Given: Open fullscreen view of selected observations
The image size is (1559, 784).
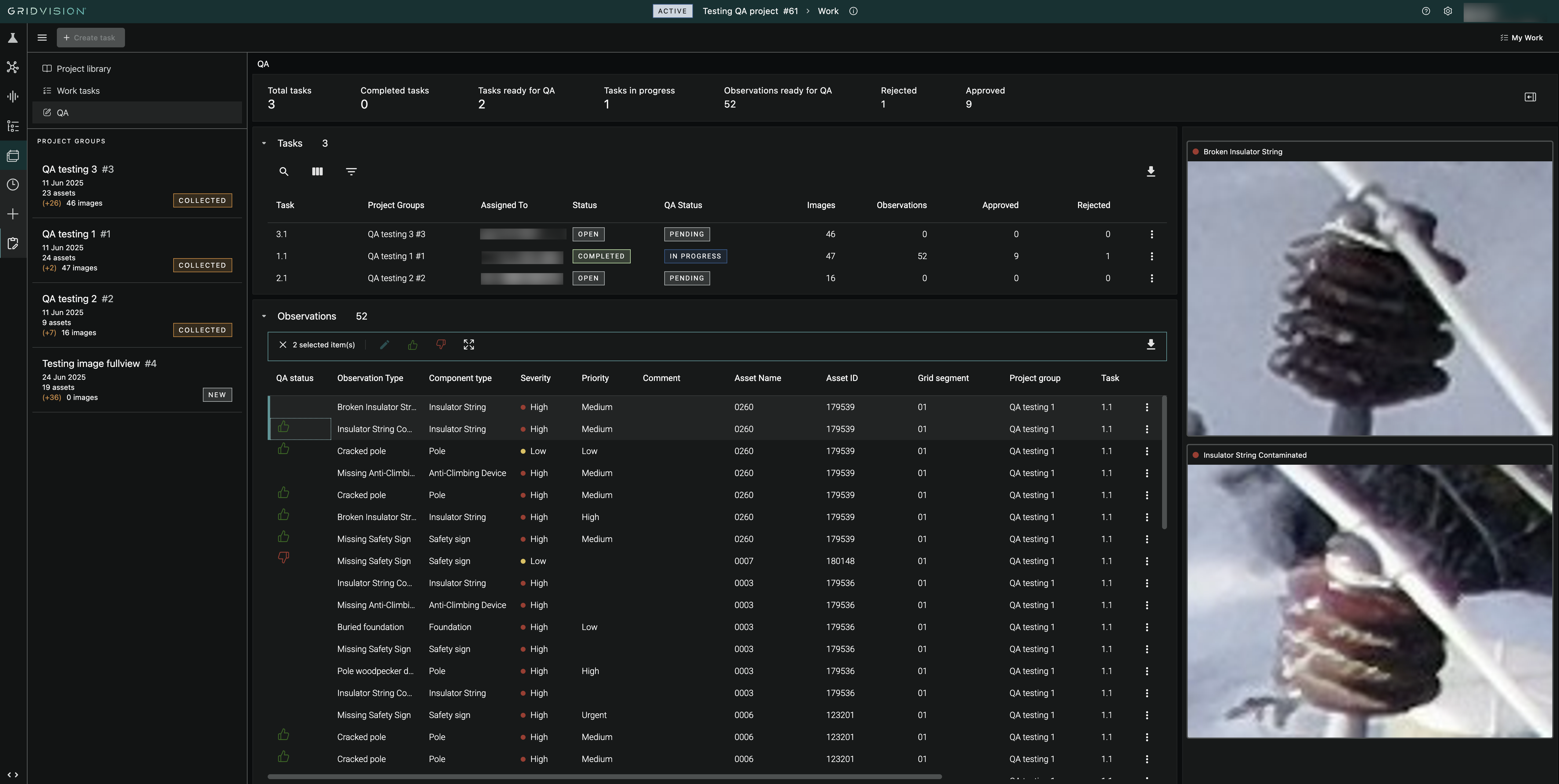Looking at the screenshot, I should pyautogui.click(x=468, y=345).
